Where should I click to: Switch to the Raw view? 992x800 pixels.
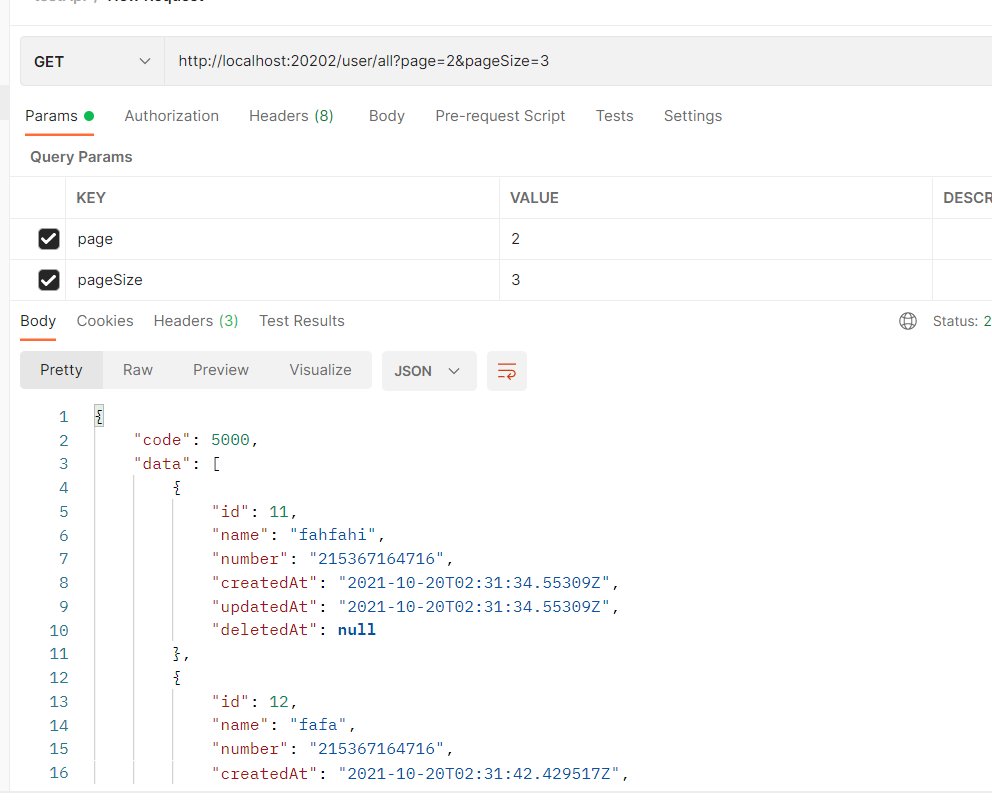(x=138, y=370)
